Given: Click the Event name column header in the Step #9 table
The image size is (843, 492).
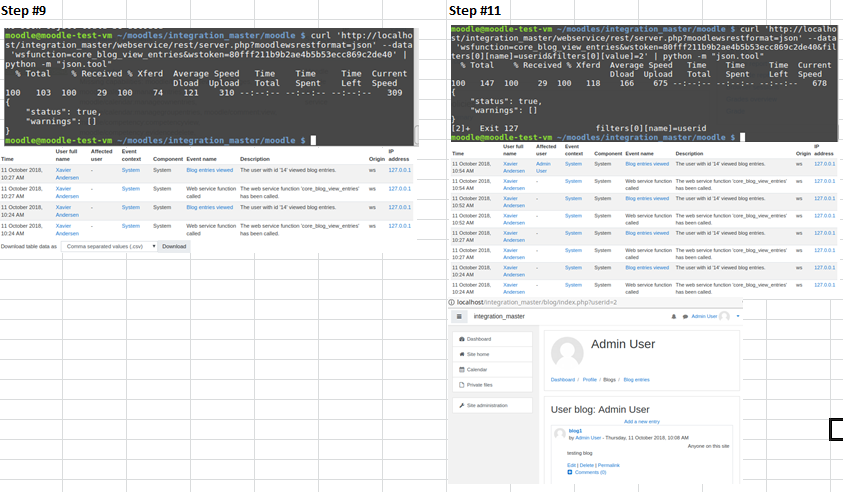Looking at the screenshot, I should click(202, 159).
